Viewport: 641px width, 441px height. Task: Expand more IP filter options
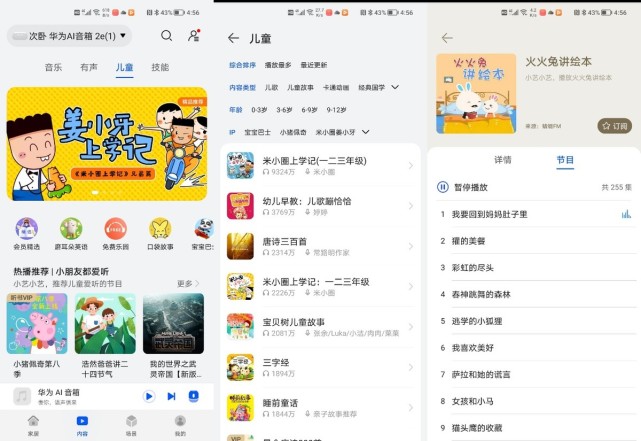[365, 132]
